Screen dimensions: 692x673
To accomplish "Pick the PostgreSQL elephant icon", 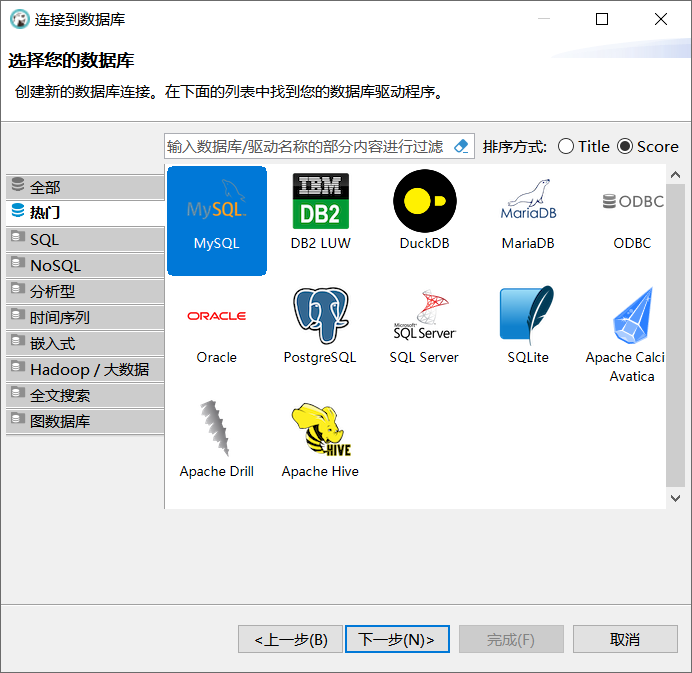I will point(320,327).
